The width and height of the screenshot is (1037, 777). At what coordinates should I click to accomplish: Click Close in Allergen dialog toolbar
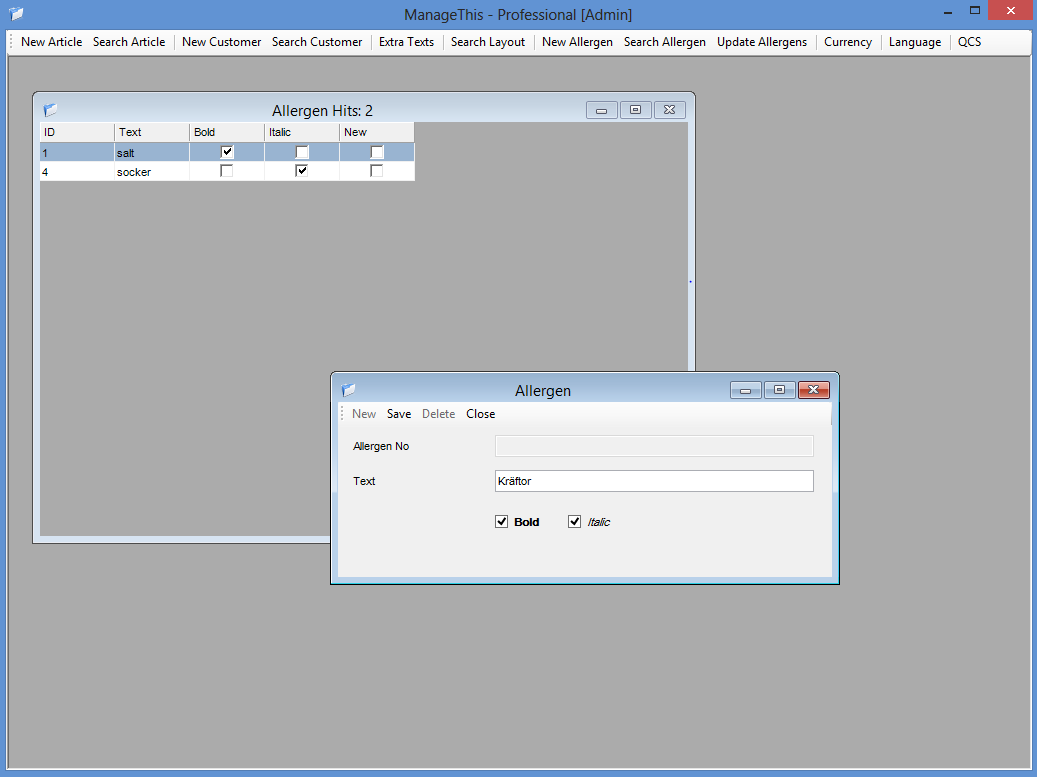tap(480, 414)
